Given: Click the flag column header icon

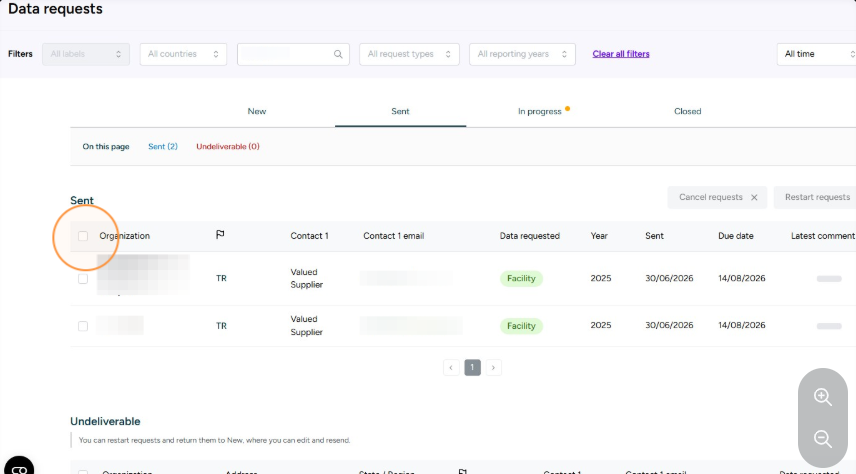Looking at the screenshot, I should coord(220,235).
